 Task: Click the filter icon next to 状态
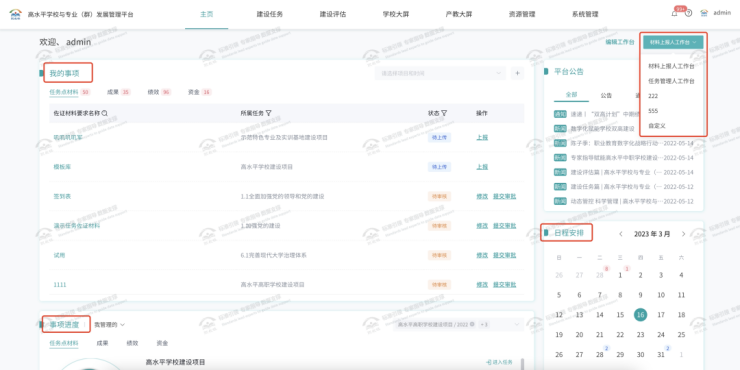444,113
